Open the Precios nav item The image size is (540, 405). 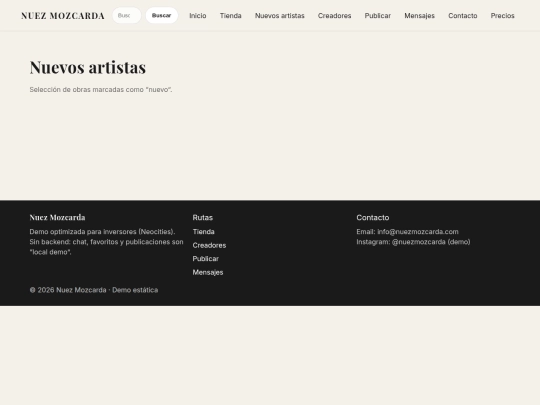click(x=502, y=16)
